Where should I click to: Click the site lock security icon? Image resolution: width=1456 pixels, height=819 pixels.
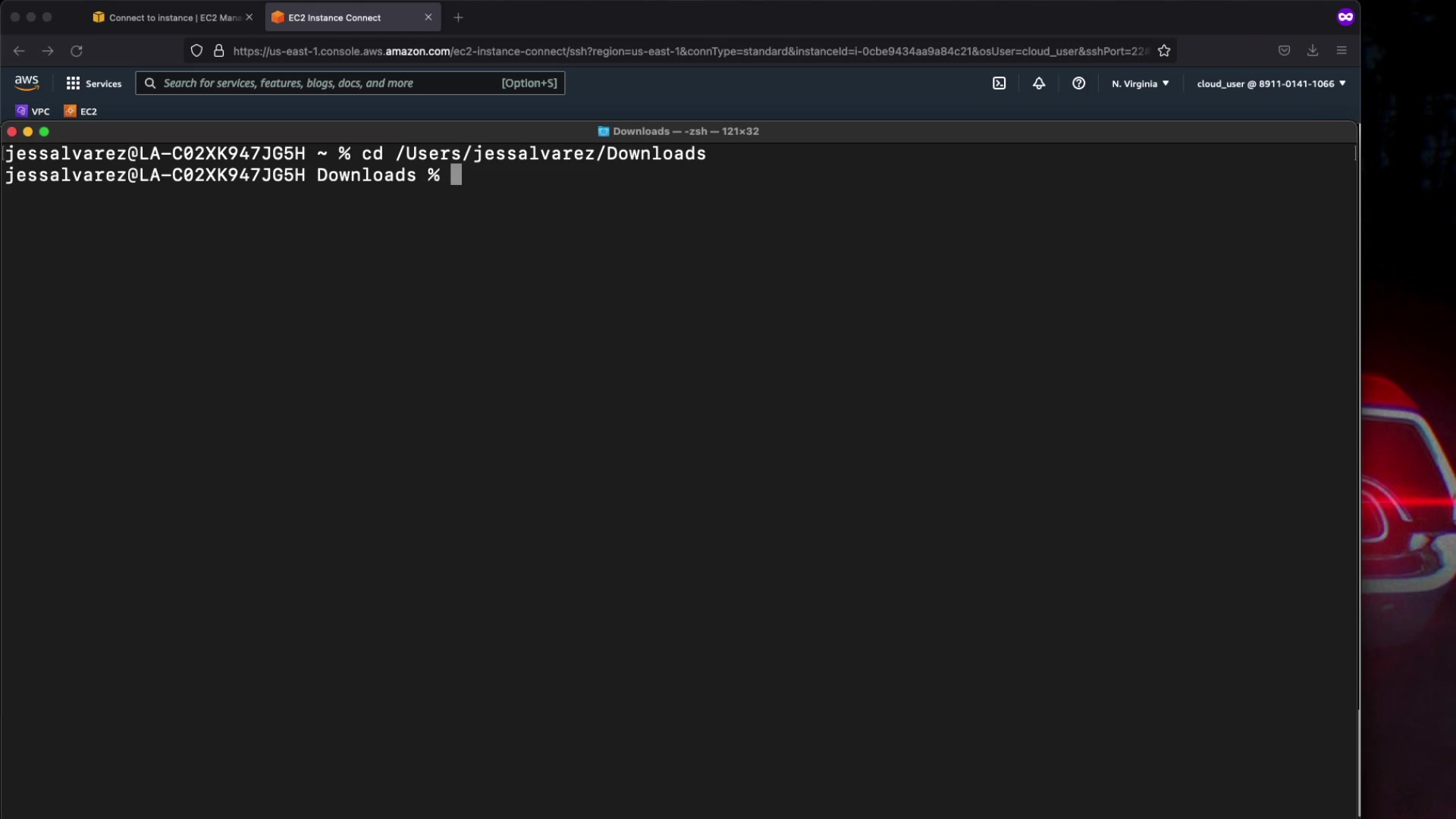[219, 51]
